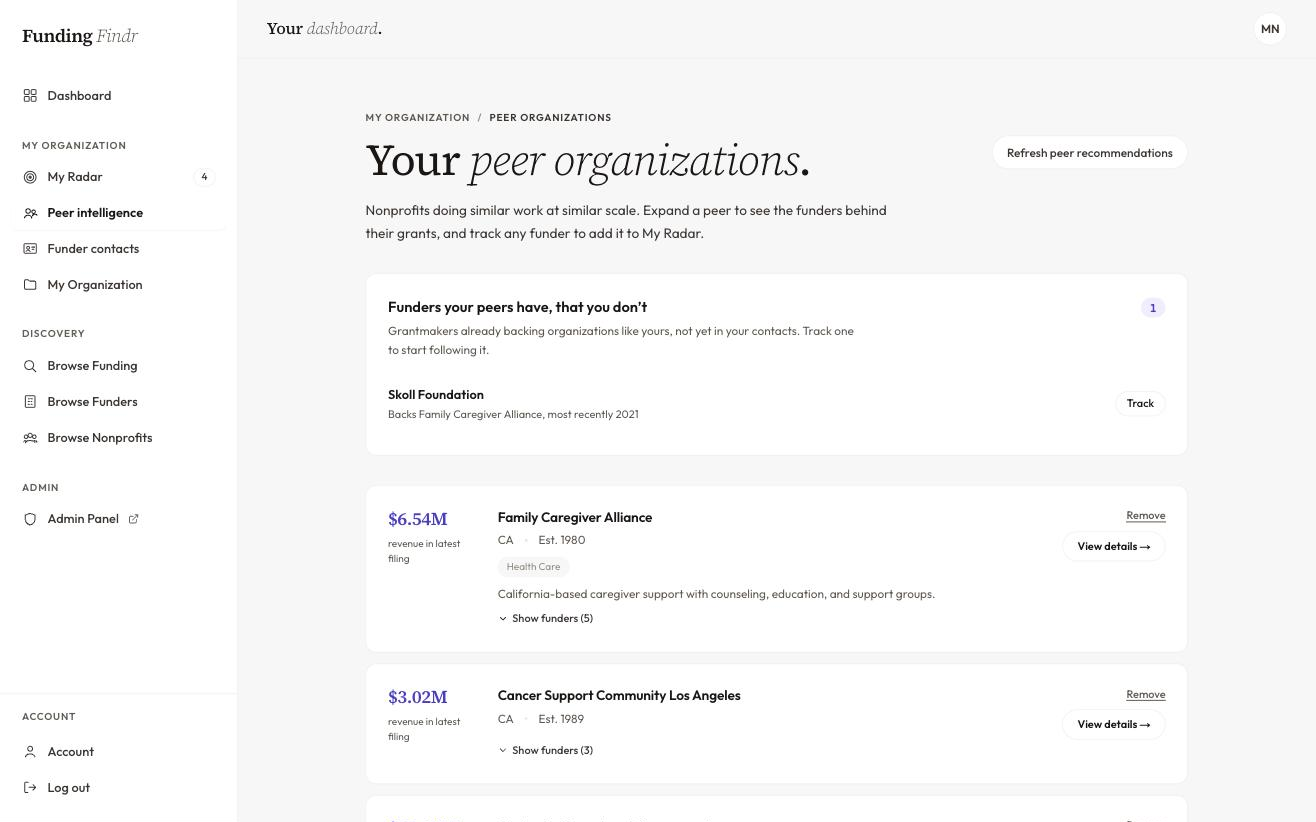Screen dimensions: 1316x822
Task: Click the My Radar target icon
Action: [30, 177]
